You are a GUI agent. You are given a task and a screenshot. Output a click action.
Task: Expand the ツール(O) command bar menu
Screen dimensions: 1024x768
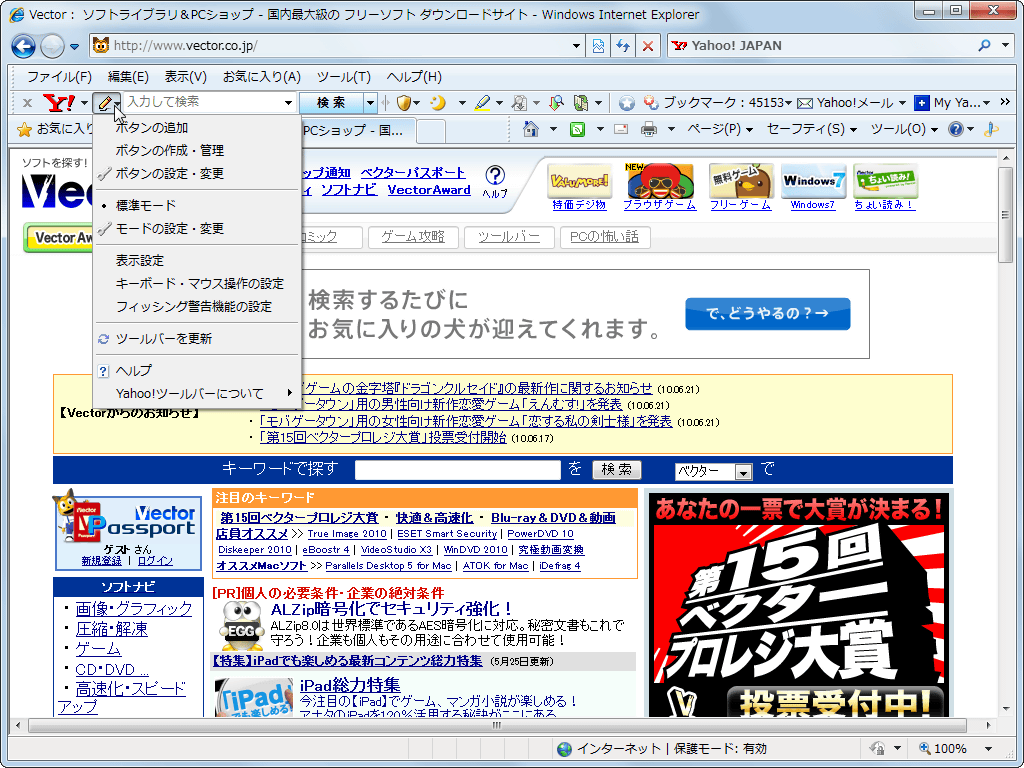pos(904,129)
